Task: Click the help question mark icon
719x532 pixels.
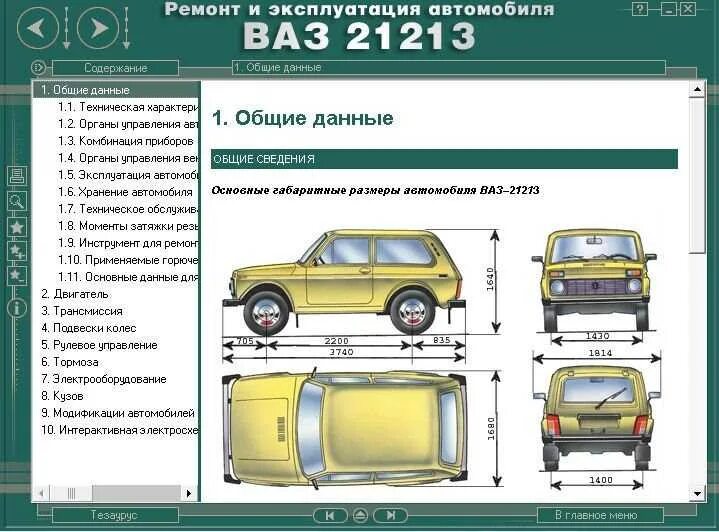Action: pos(640,9)
